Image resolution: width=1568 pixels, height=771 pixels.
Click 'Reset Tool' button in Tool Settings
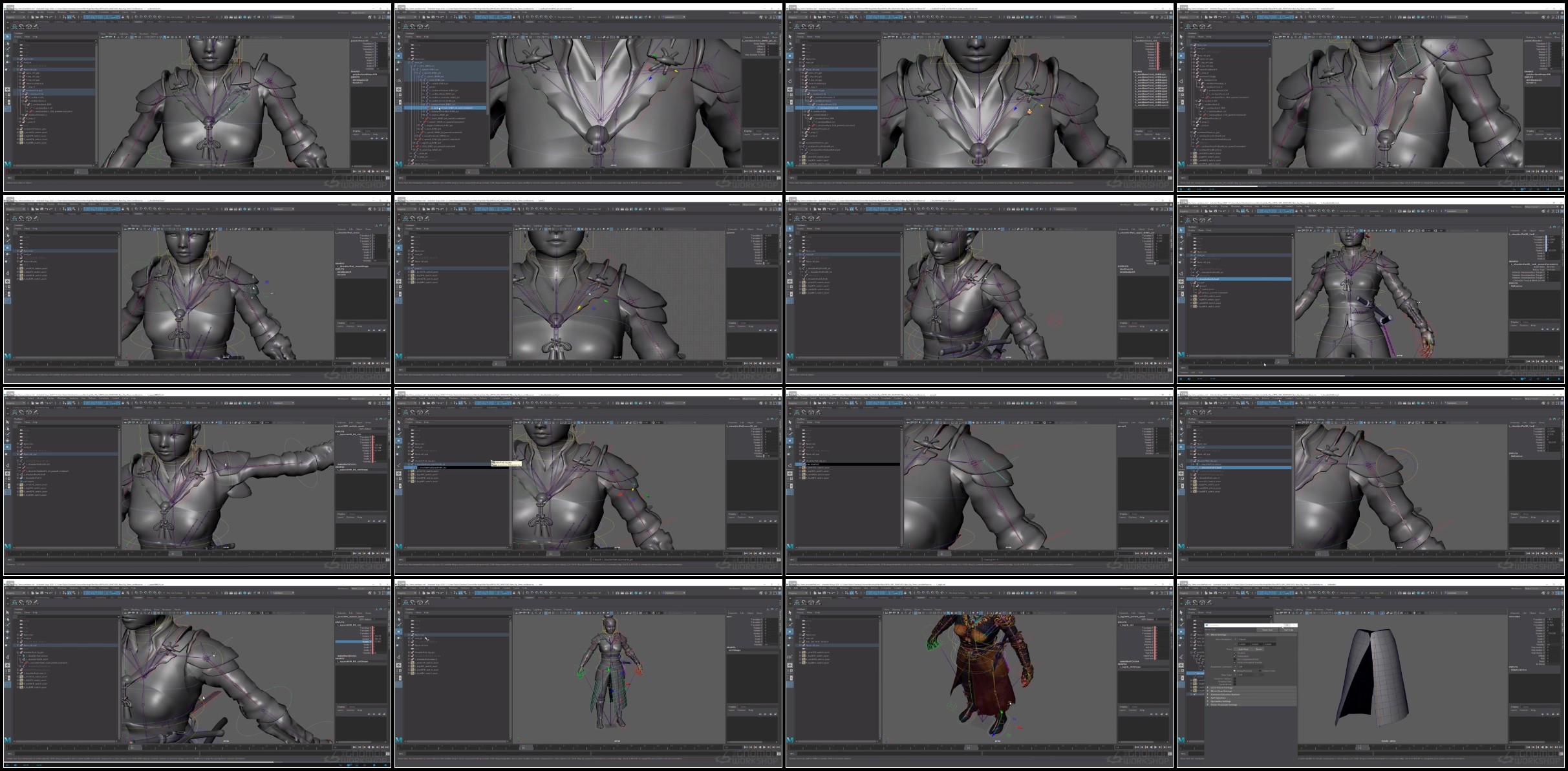pos(1267,630)
